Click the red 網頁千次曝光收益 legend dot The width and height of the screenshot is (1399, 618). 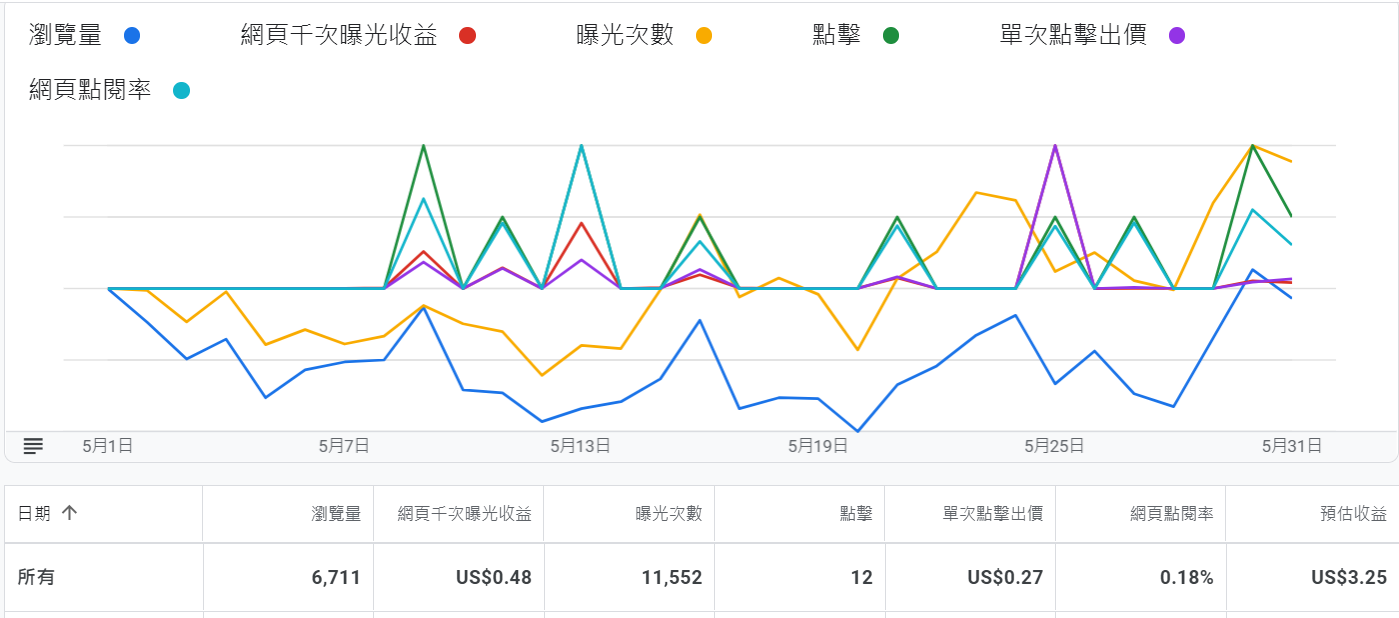[x=467, y=36]
